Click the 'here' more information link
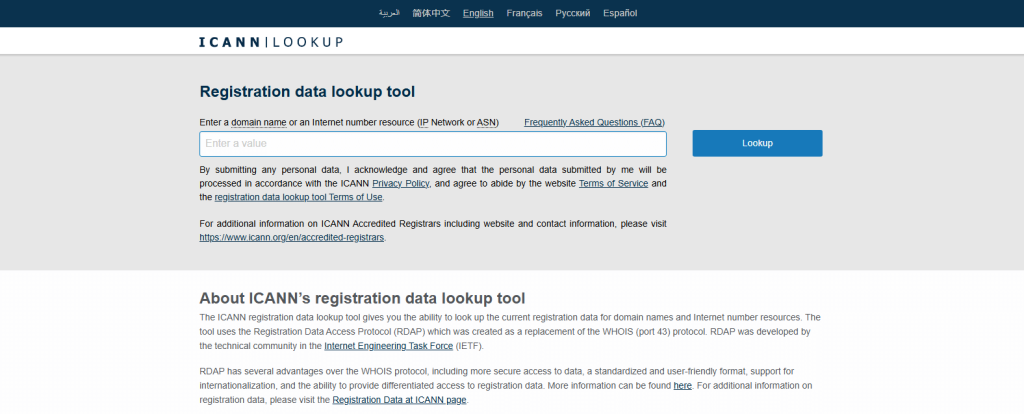This screenshot has width=1024, height=414. (x=682, y=386)
